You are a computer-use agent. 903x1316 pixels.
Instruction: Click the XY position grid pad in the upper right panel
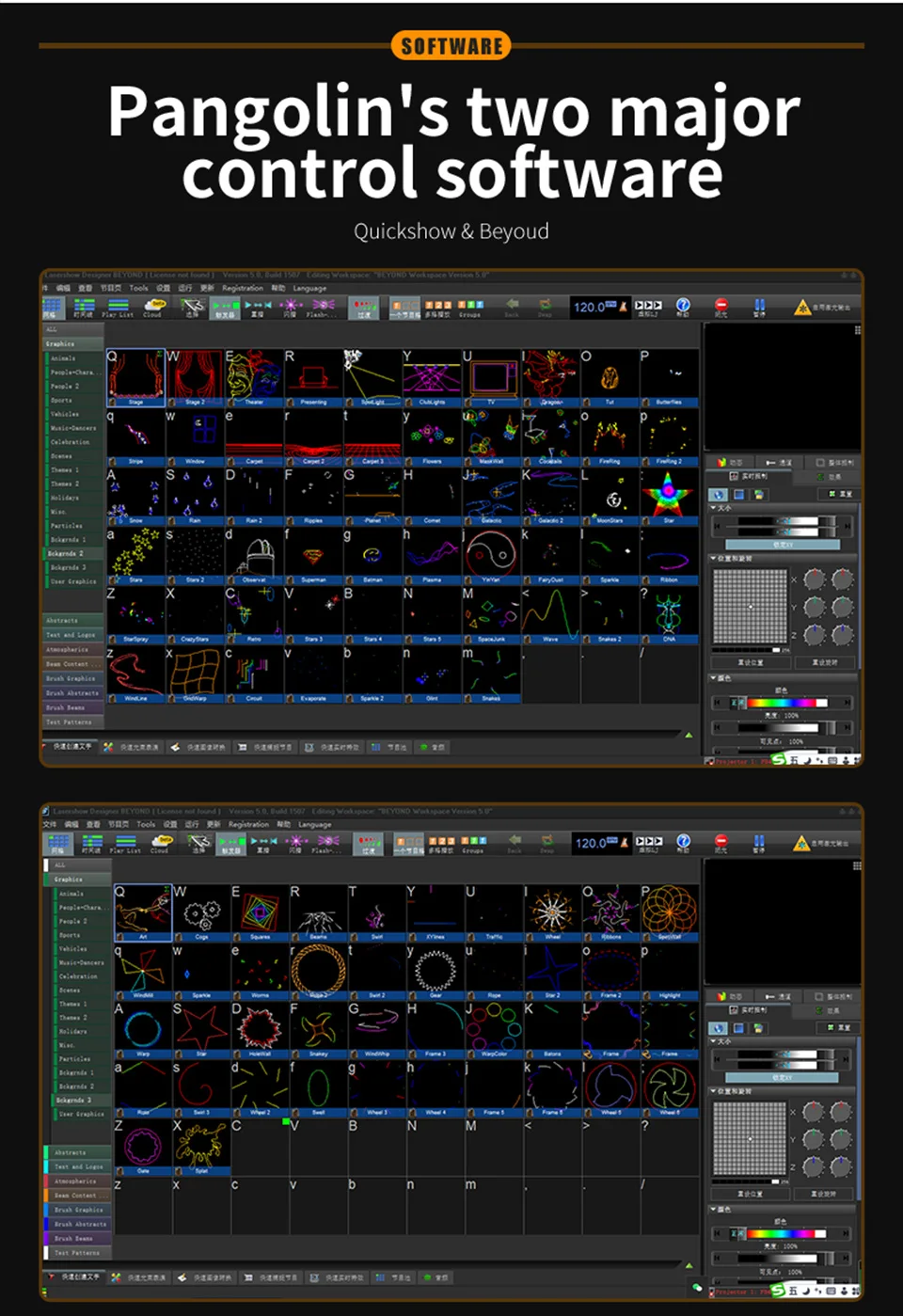(750, 606)
